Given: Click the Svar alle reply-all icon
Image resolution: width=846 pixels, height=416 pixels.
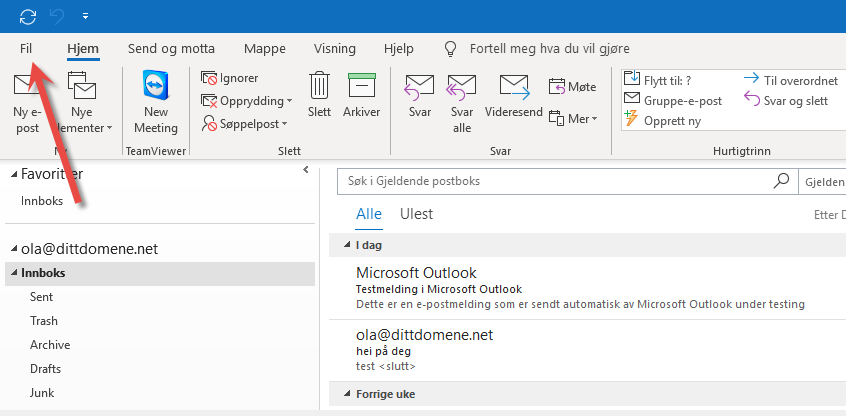Looking at the screenshot, I should 461,87.
